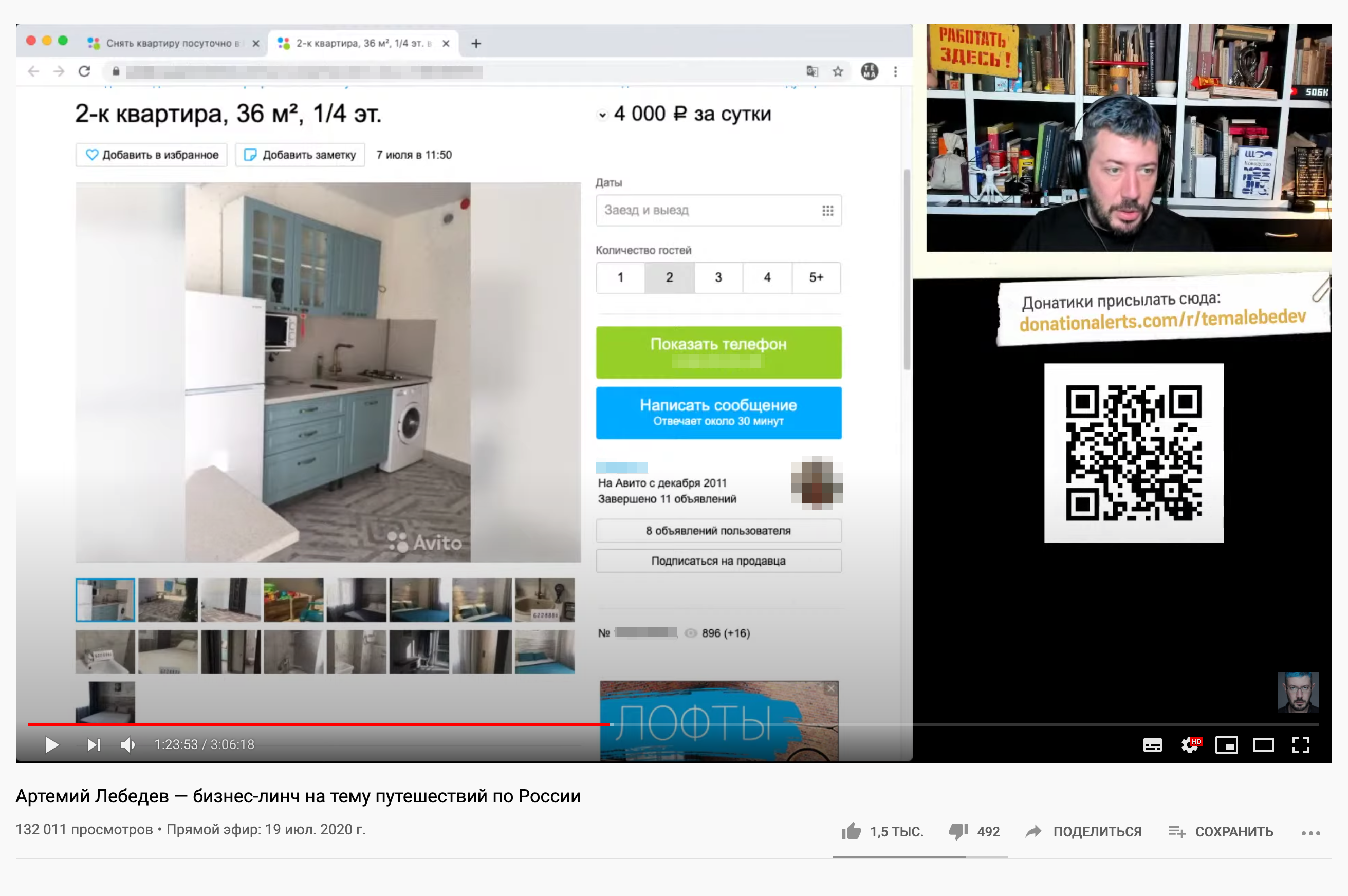The height and width of the screenshot is (896, 1348).
Task: Click the main kitchen photo
Action: click(x=328, y=372)
